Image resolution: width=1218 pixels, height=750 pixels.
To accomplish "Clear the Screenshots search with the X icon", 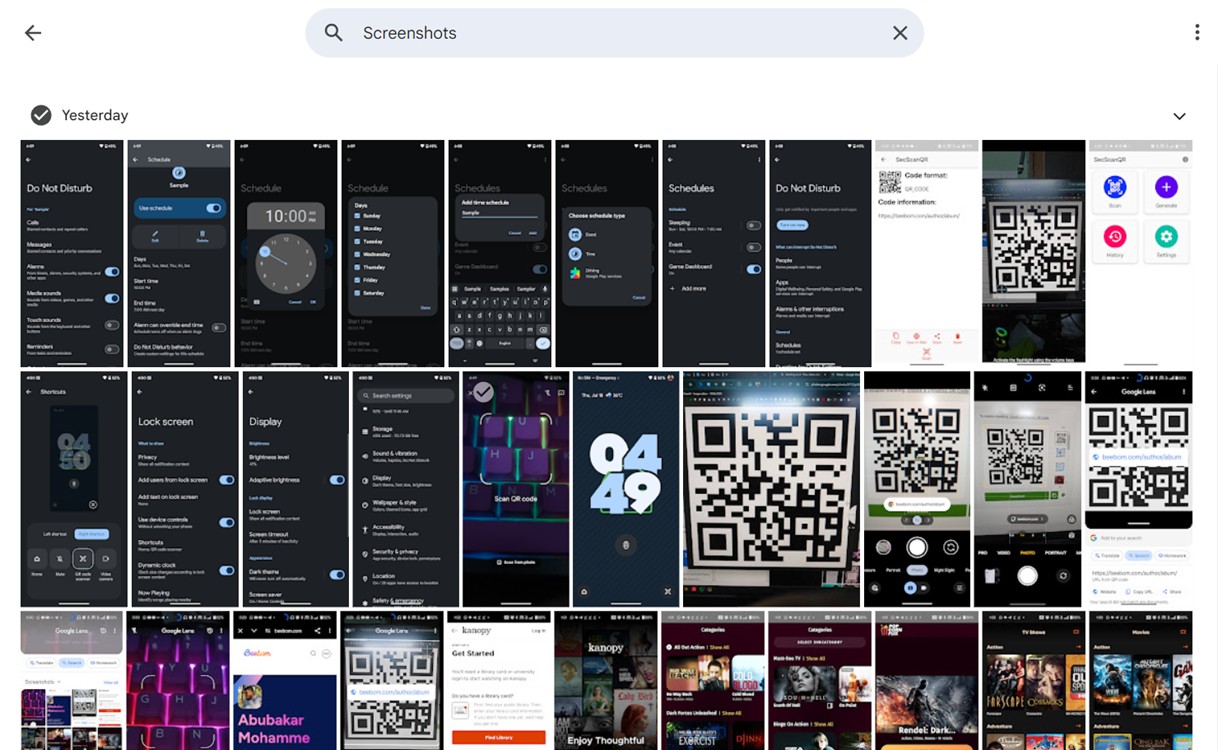I will coord(899,32).
